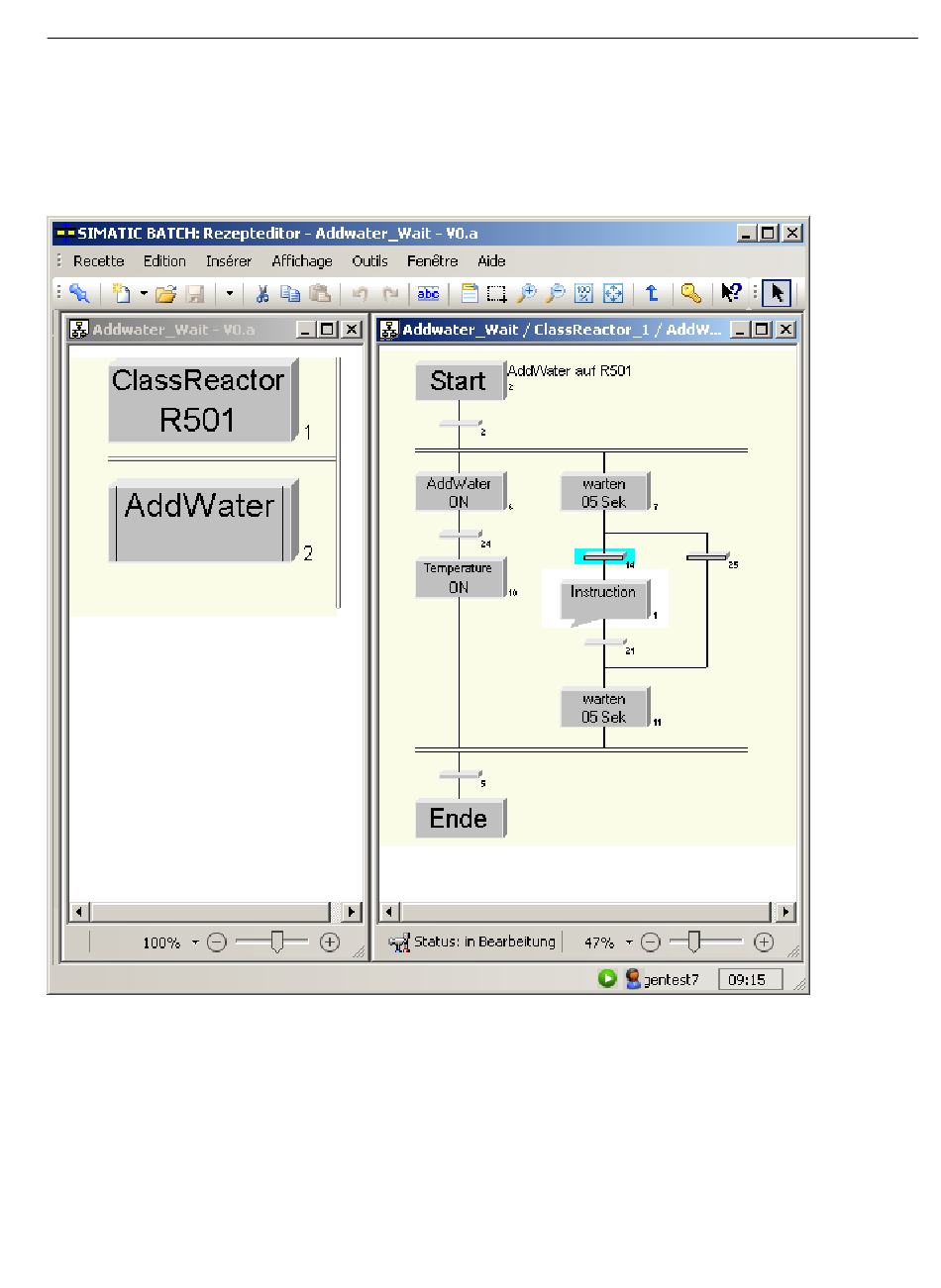The image size is (941, 1288).
Task: Zoom in with the plus magnifier icon
Action: click(526, 293)
